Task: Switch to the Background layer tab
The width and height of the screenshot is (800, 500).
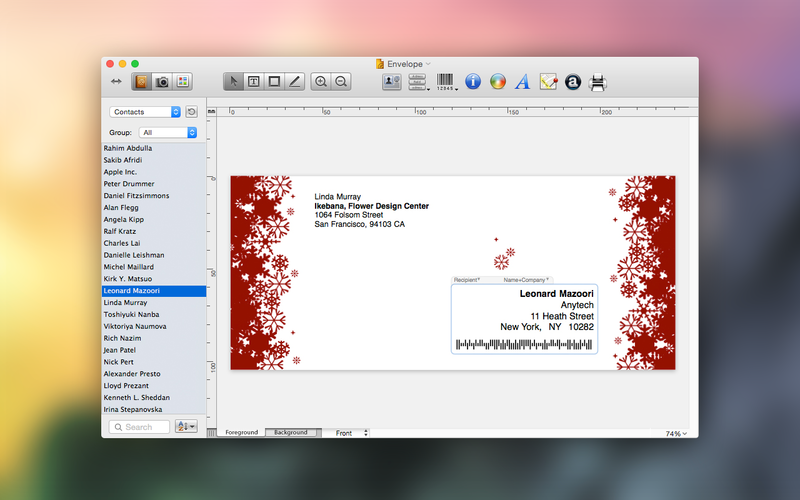Action: coord(291,433)
